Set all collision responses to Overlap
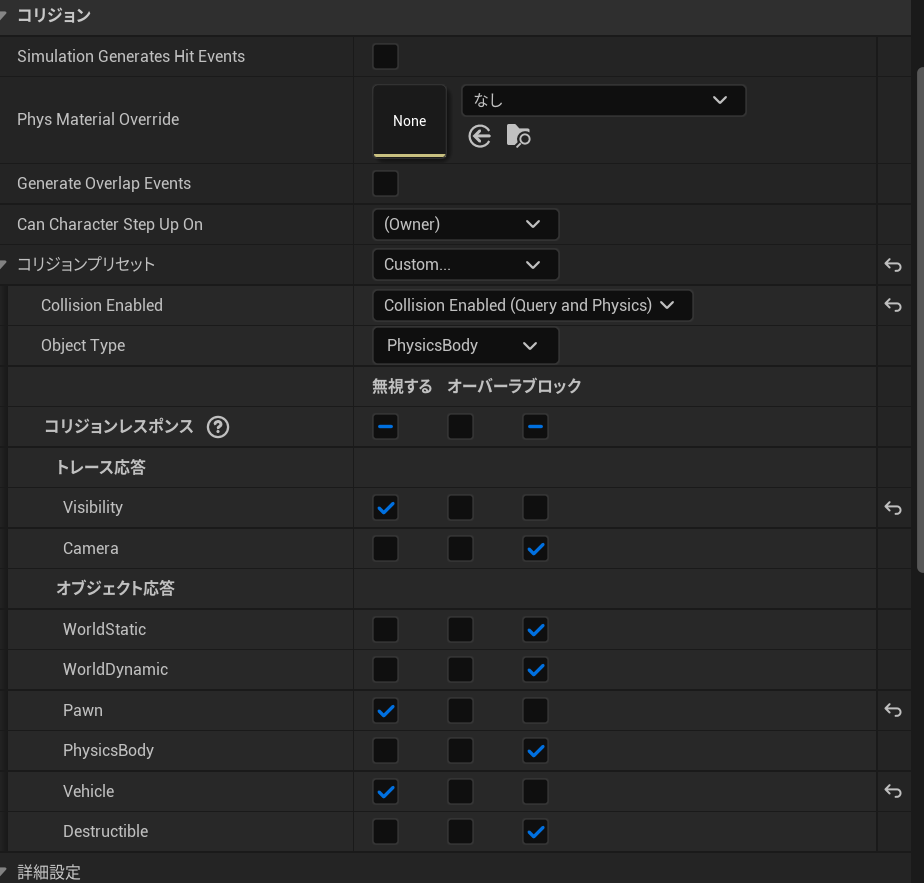 pos(460,427)
